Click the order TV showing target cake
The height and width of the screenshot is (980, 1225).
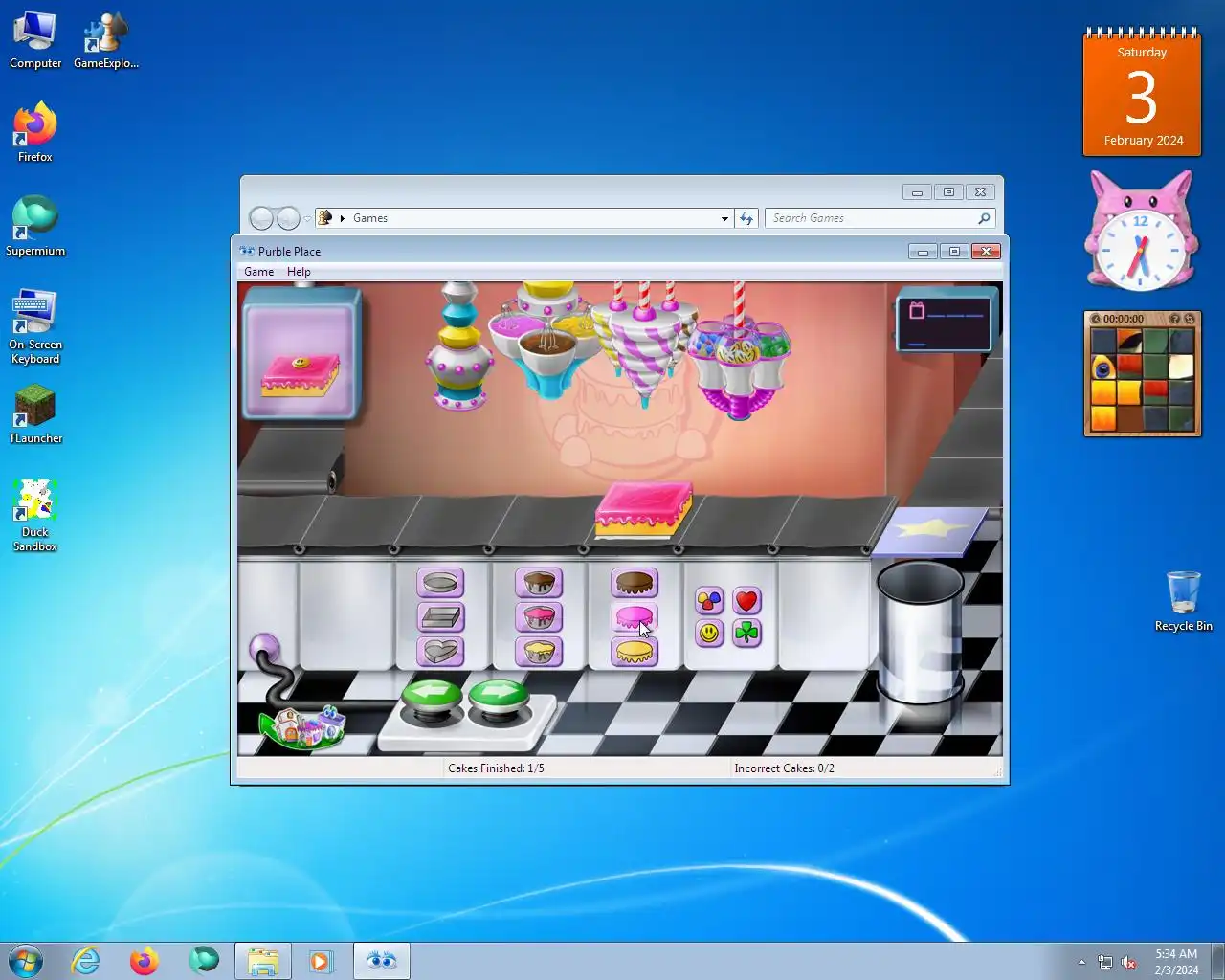[301, 354]
